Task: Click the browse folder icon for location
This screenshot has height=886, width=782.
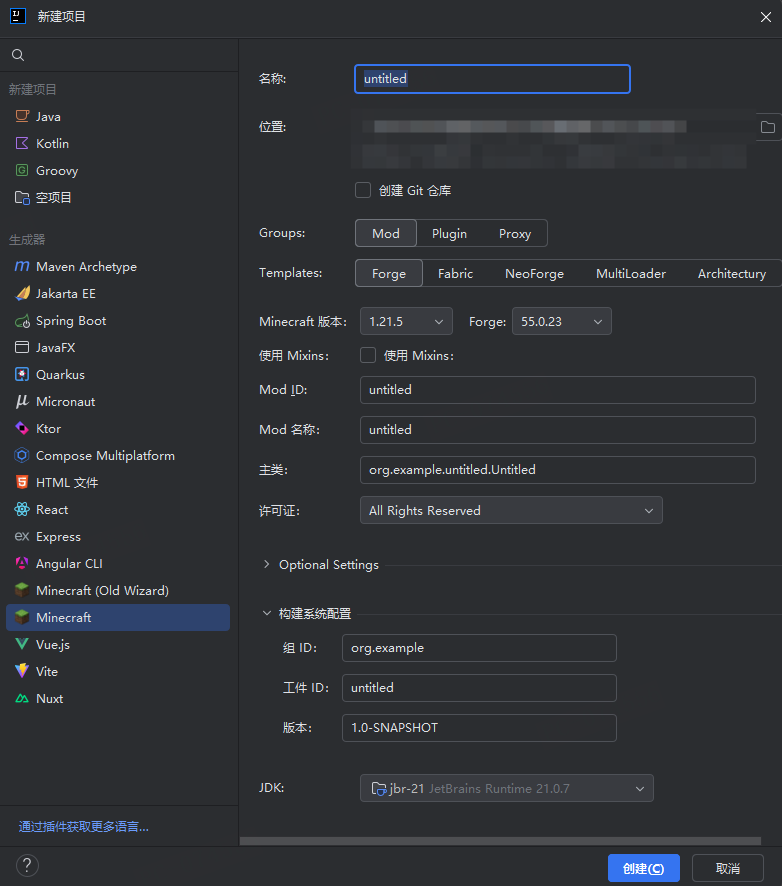Action: point(768,127)
